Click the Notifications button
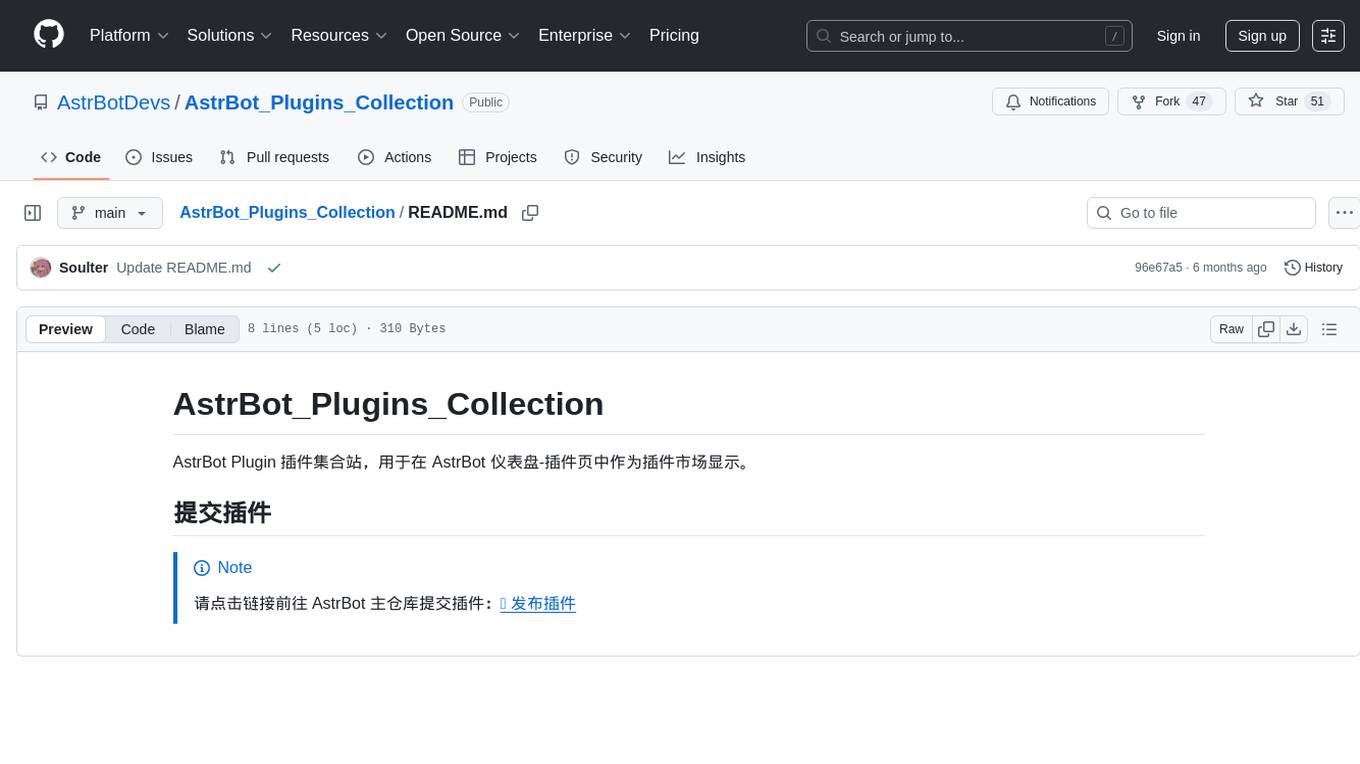Image resolution: width=1360 pixels, height=764 pixels. click(1051, 102)
